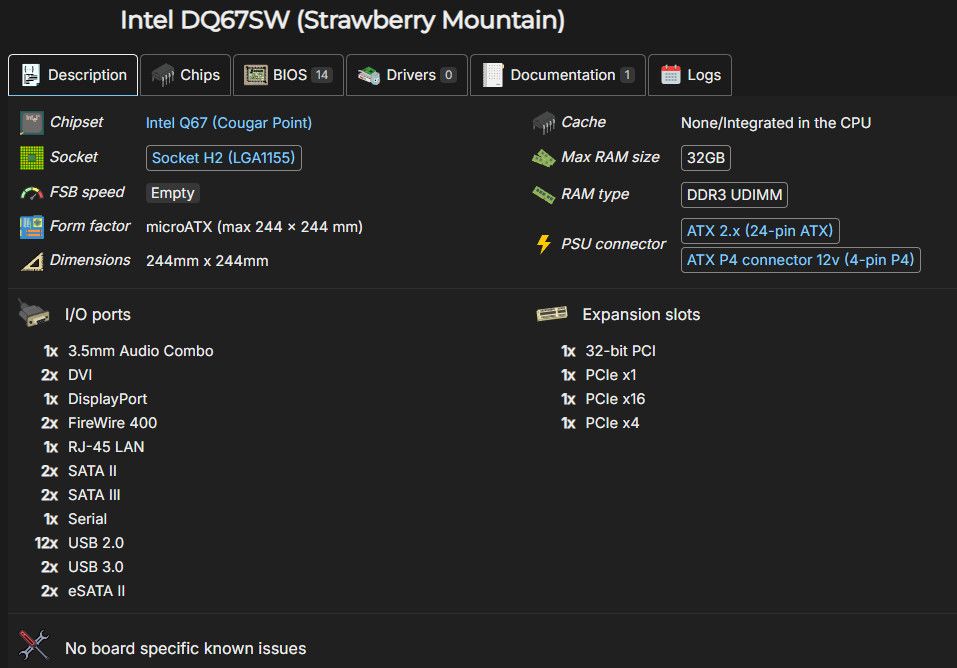Click the Cache chip icon

(544, 123)
